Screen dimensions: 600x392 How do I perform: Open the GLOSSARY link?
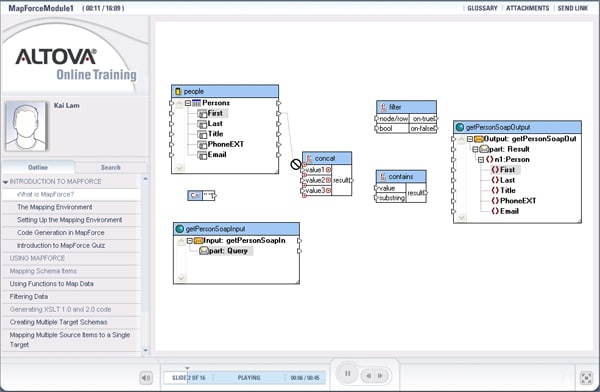tap(482, 8)
